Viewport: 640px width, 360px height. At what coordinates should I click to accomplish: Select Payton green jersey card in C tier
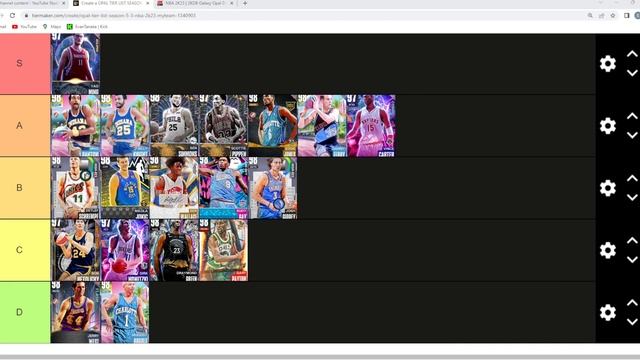coord(223,250)
